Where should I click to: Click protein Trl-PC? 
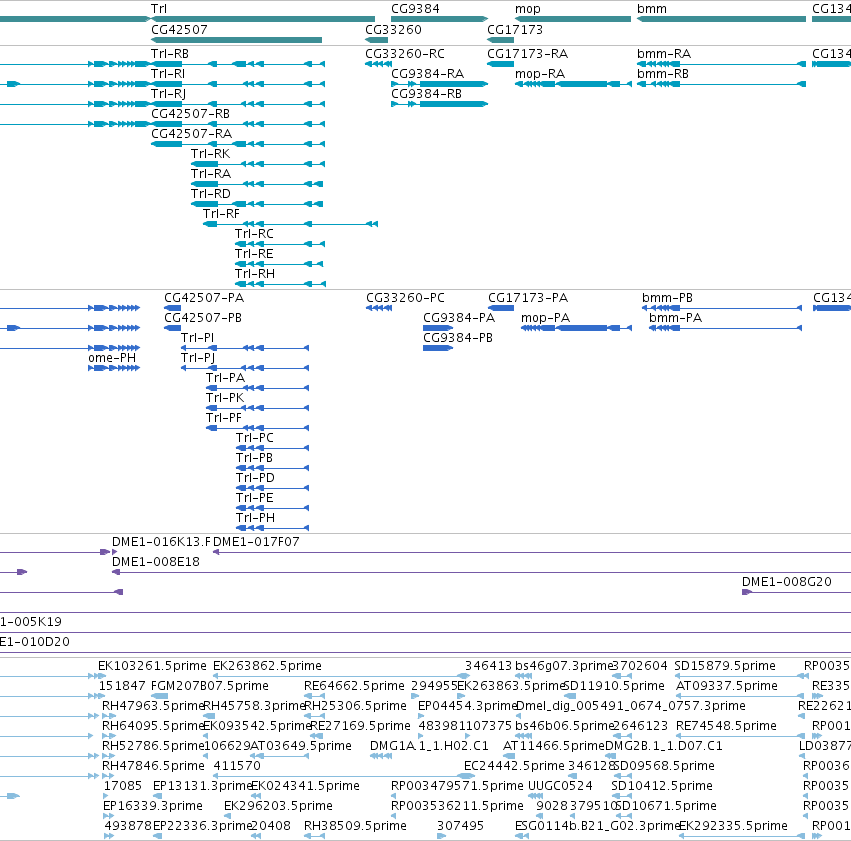[255, 438]
